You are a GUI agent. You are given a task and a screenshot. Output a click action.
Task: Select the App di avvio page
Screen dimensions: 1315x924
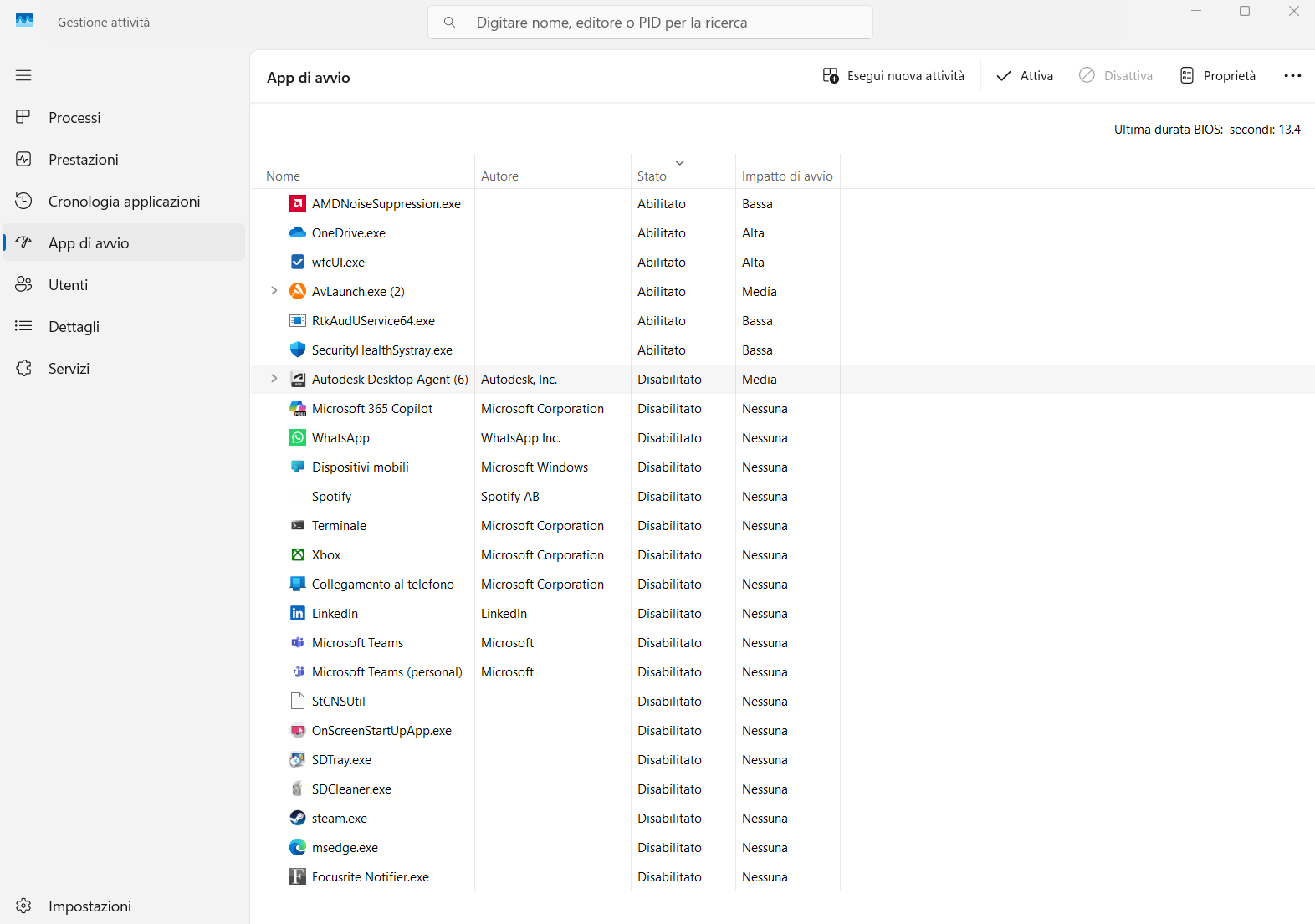tap(124, 243)
